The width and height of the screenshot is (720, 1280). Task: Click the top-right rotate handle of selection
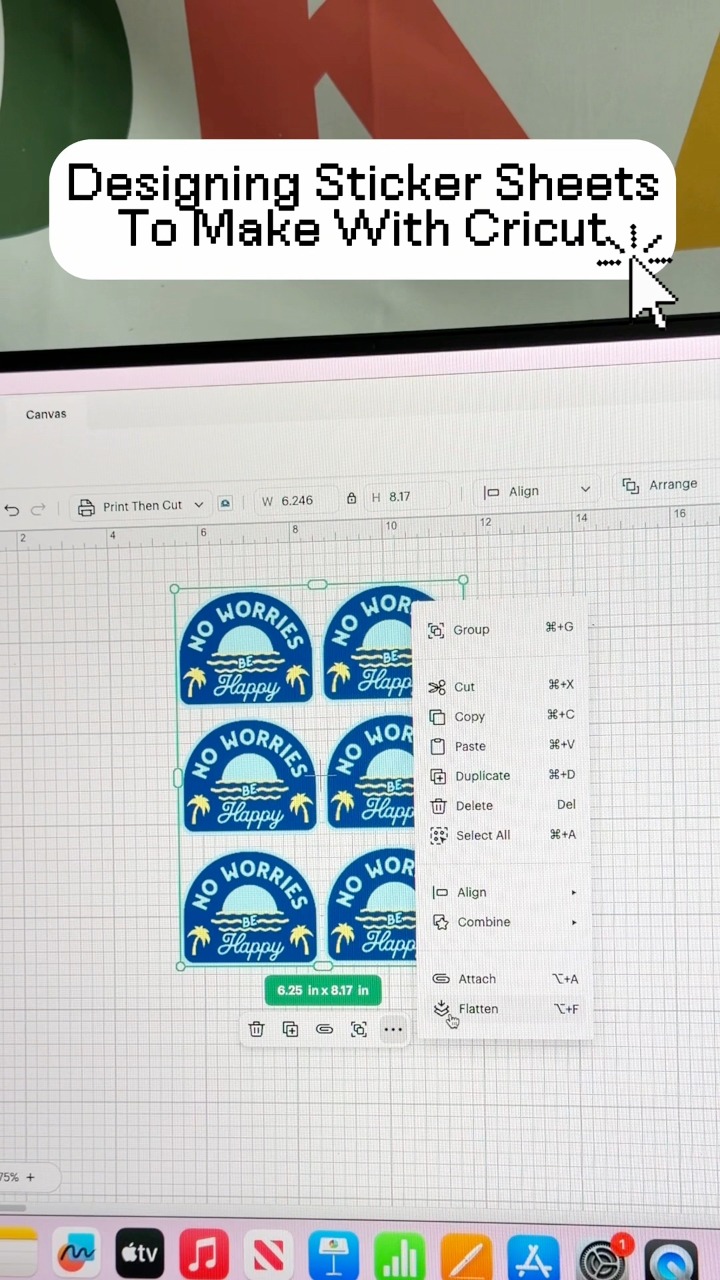coord(463,579)
